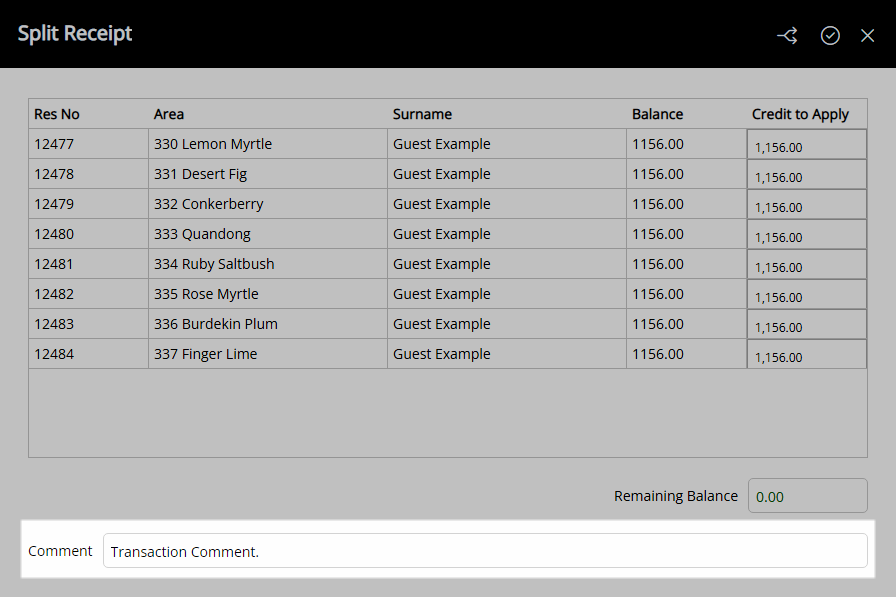Click the 1156.00 balance in row 12478

(686, 174)
